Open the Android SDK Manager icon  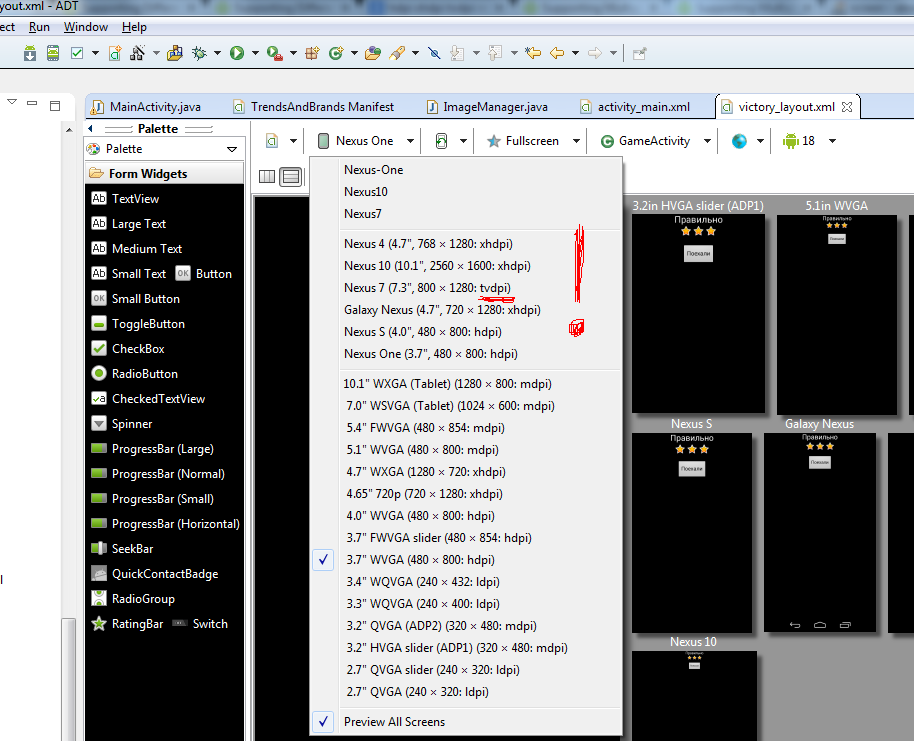click(x=30, y=54)
